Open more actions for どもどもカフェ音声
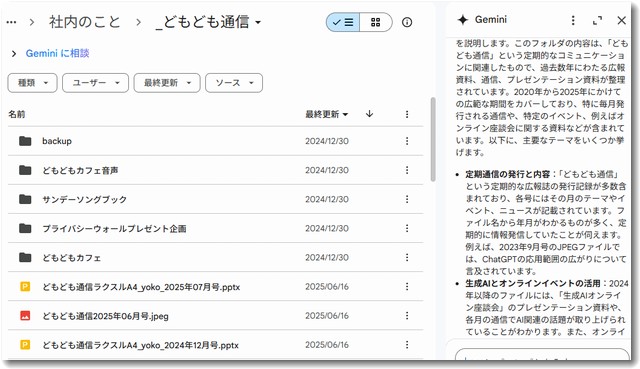 407,170
